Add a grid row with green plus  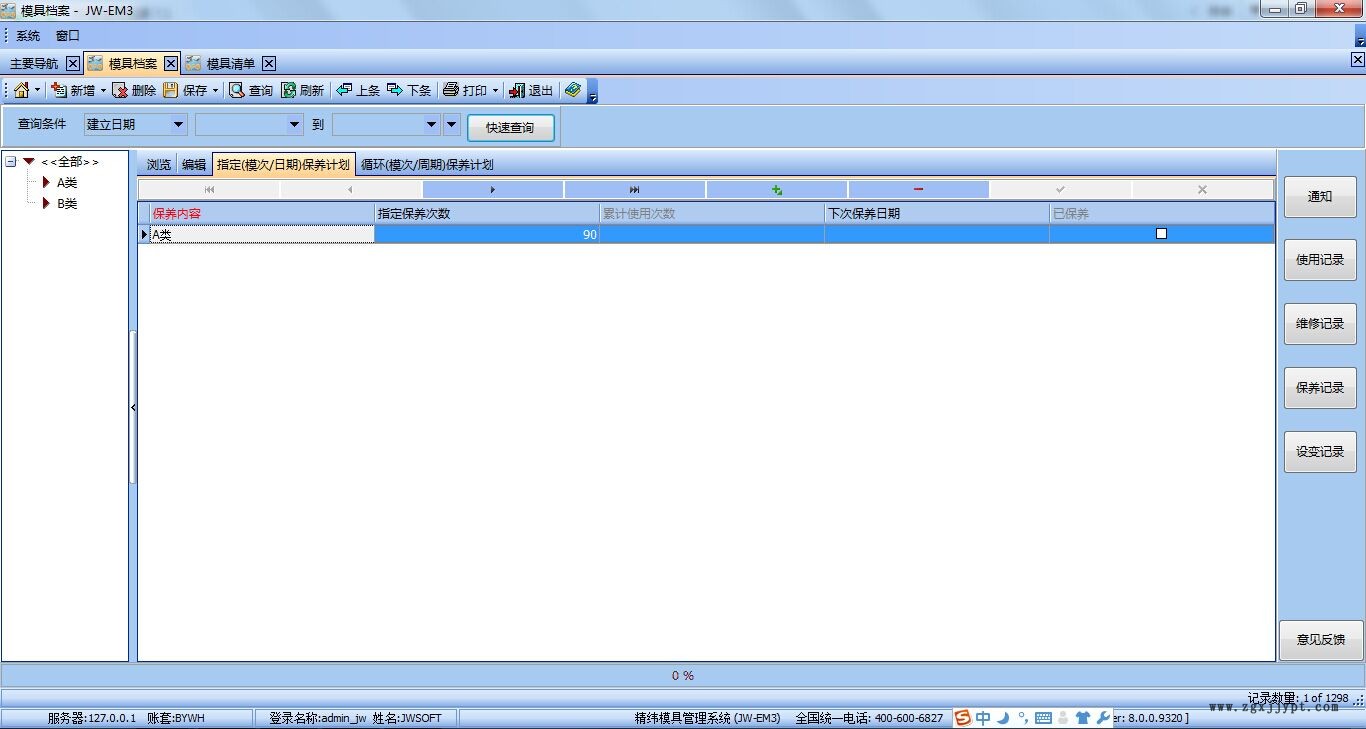pos(776,190)
